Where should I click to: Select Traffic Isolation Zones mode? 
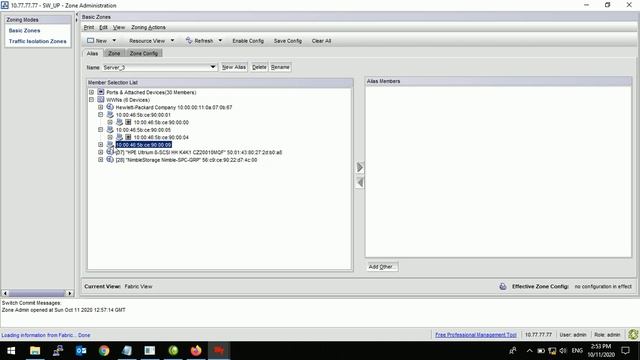coord(38,41)
